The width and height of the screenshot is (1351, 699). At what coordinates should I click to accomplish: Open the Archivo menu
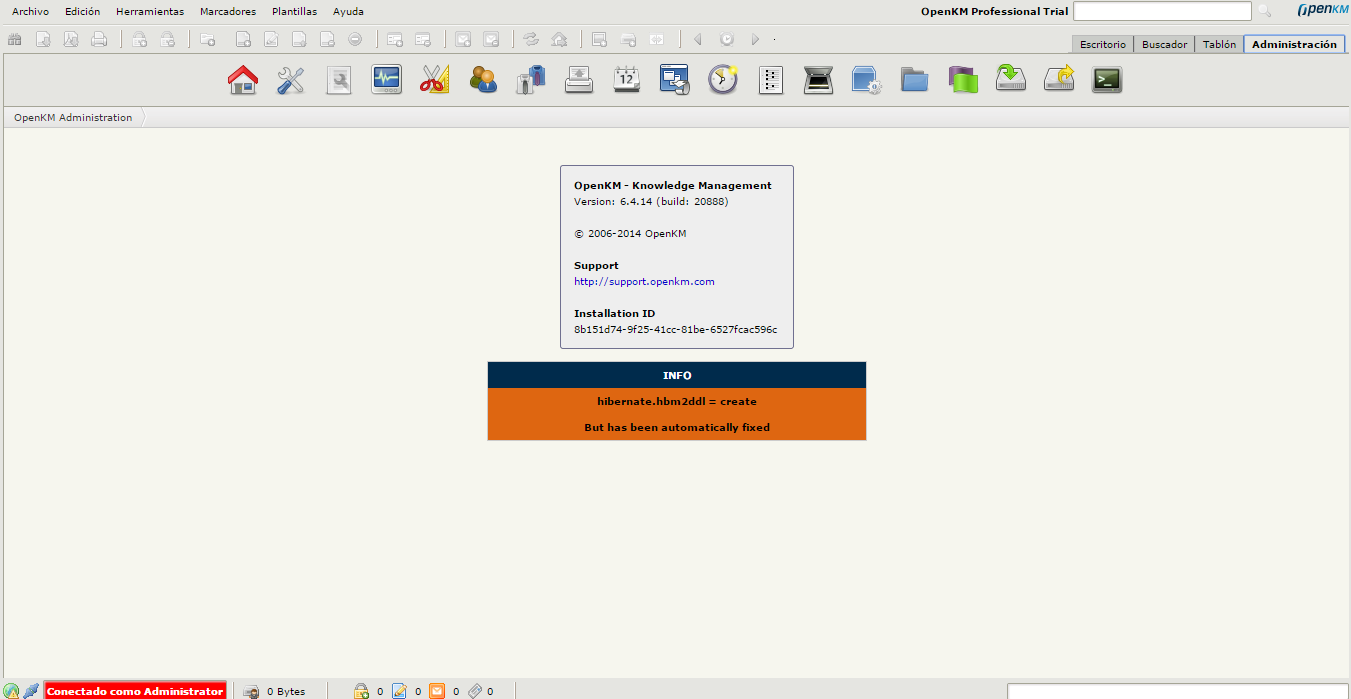point(30,12)
